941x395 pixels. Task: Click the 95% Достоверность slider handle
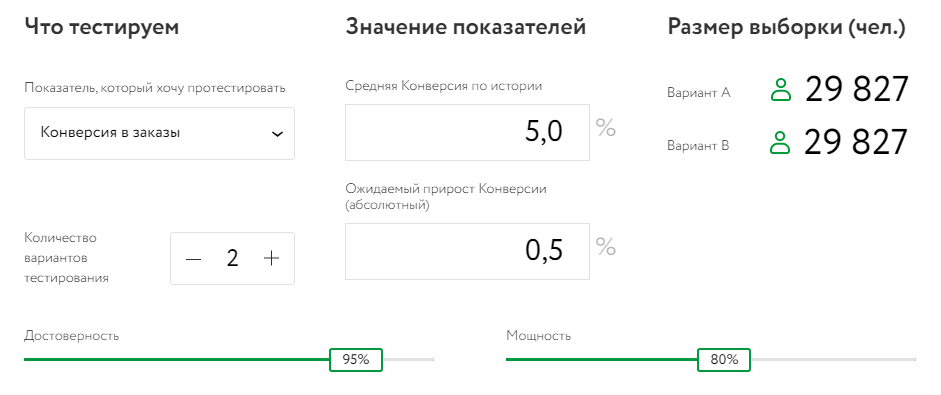pyautogui.click(x=356, y=360)
